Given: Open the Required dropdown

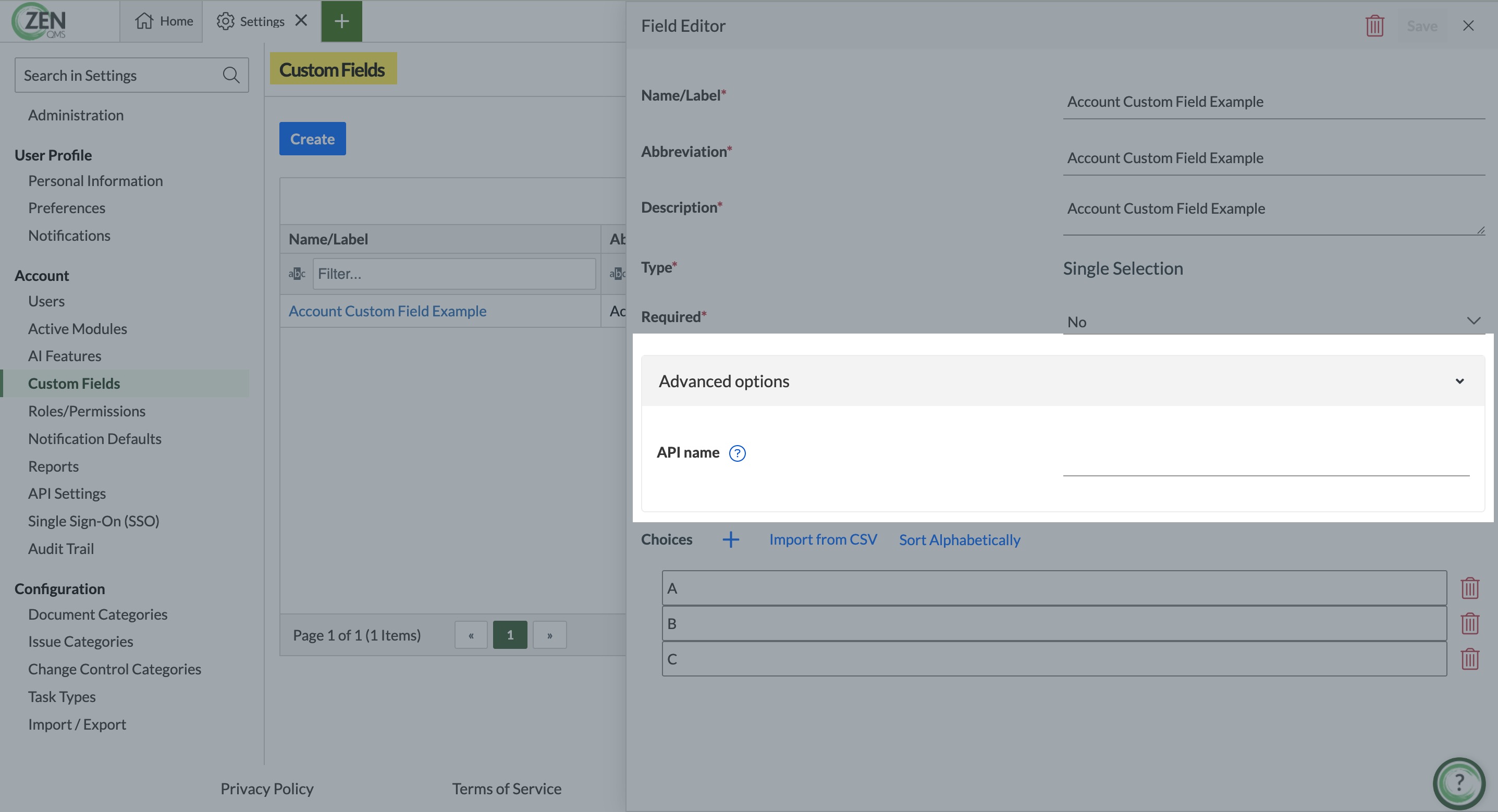Looking at the screenshot, I should [x=1274, y=321].
